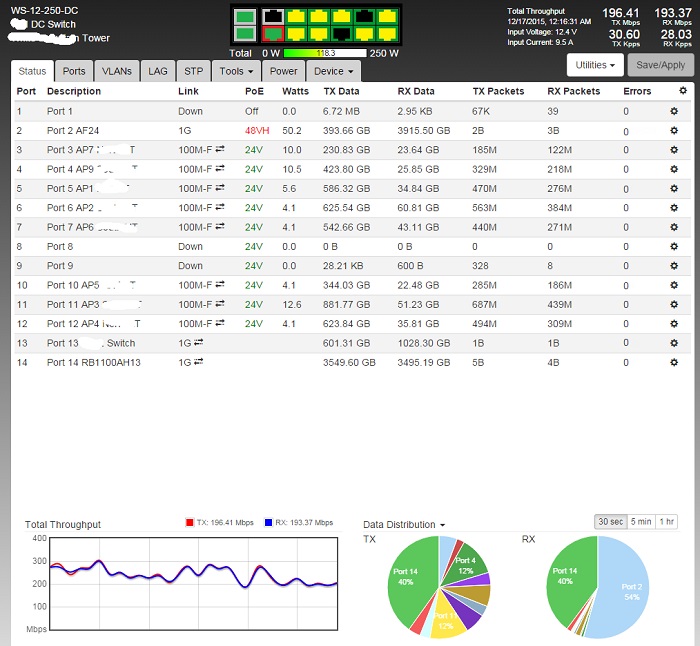Click the red TX legend swatch
The height and width of the screenshot is (646, 700).
[189, 522]
